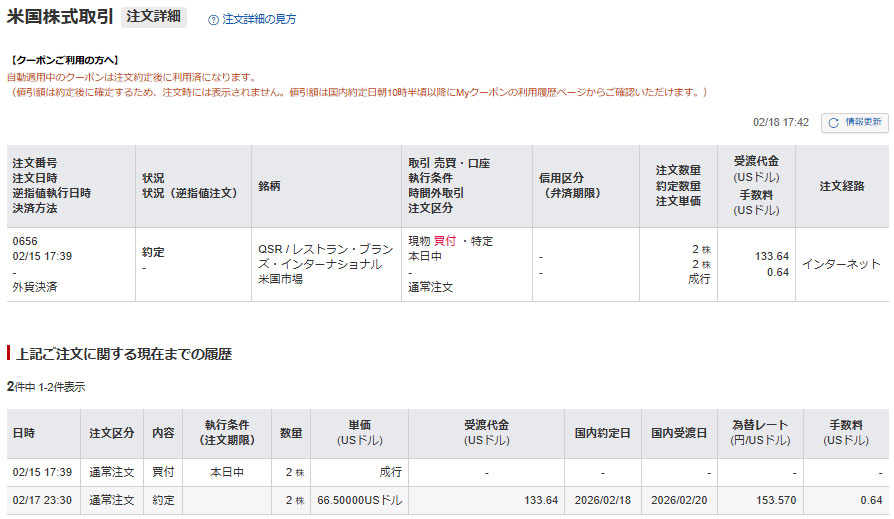894x519 pixels.
Task: Select the 02/17 23:30 history row date
Action: 40,500
